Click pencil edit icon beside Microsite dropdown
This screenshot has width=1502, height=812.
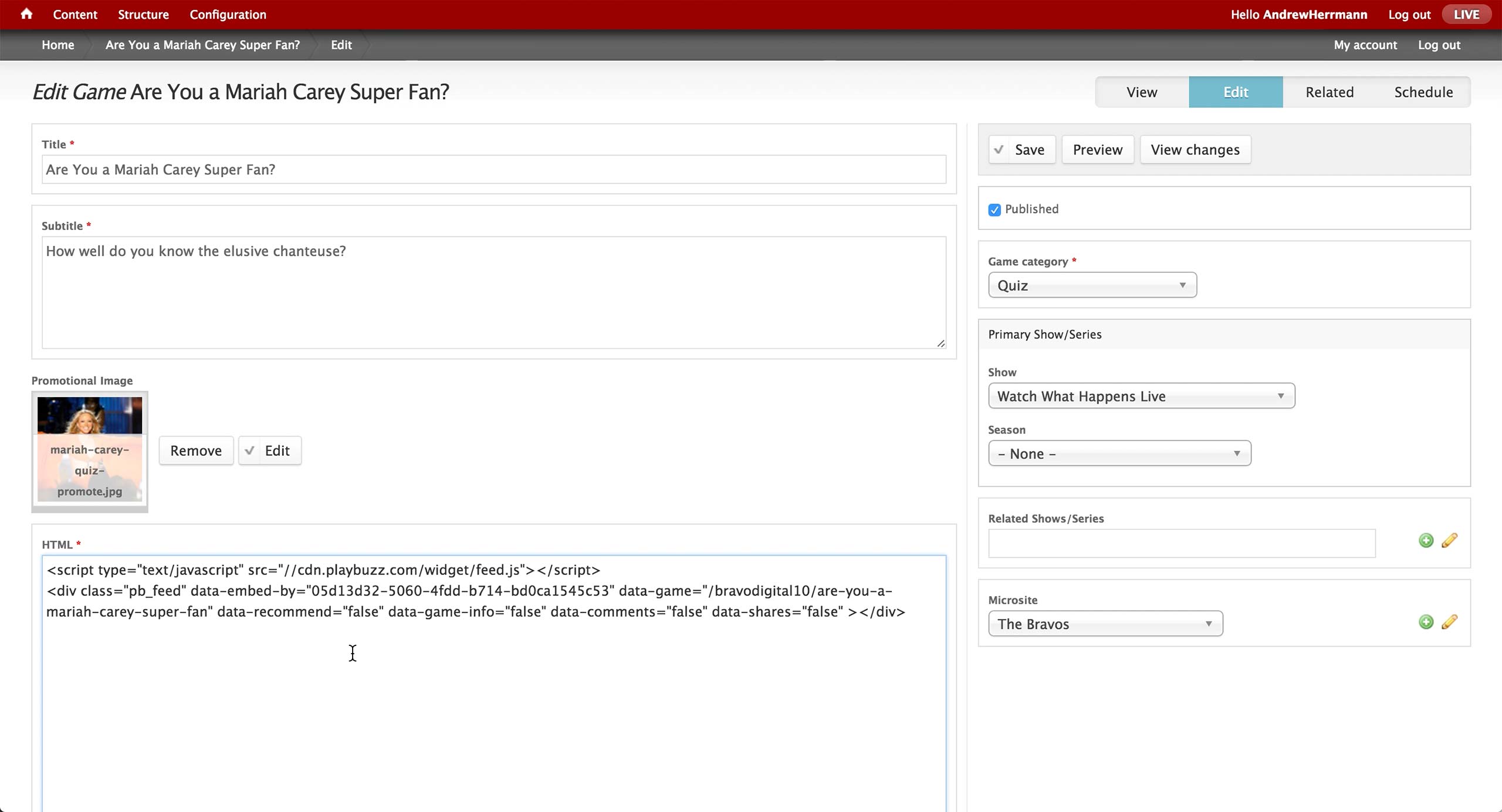click(x=1449, y=622)
